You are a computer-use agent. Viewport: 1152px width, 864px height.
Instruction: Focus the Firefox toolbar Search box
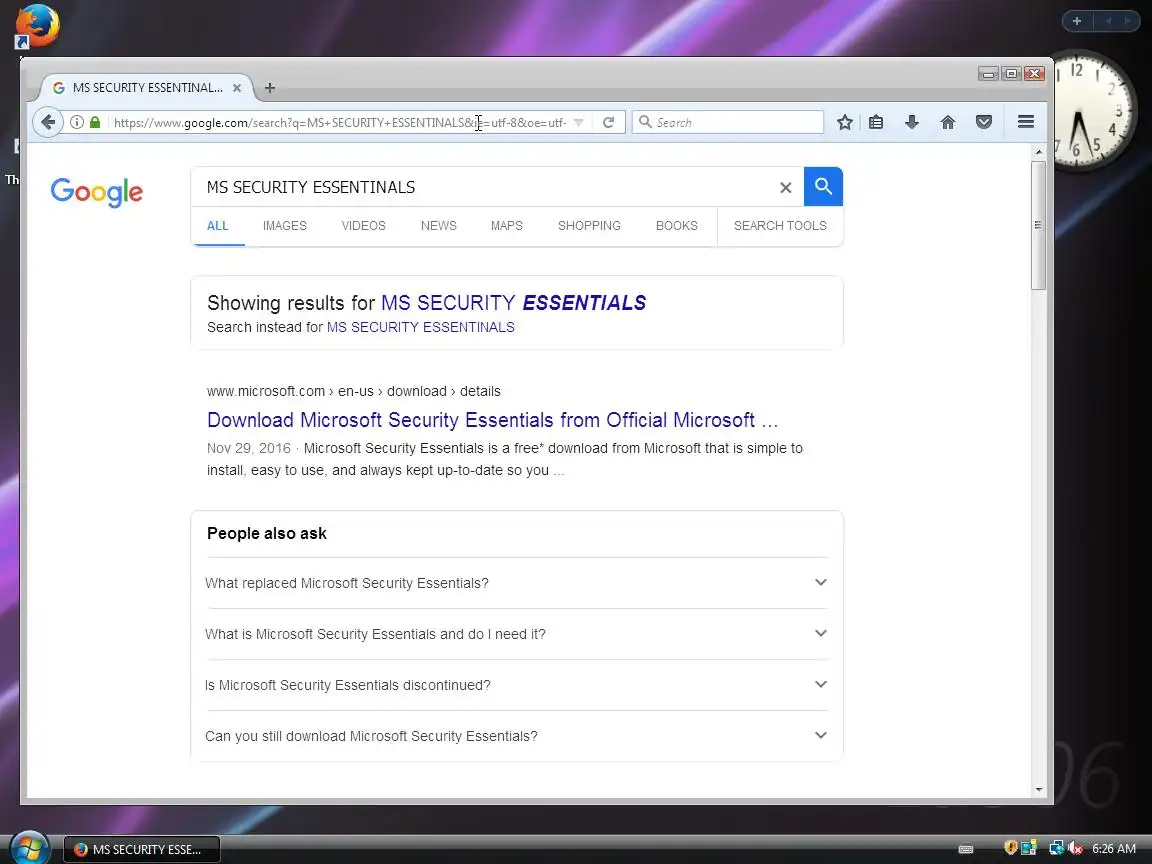(x=727, y=122)
